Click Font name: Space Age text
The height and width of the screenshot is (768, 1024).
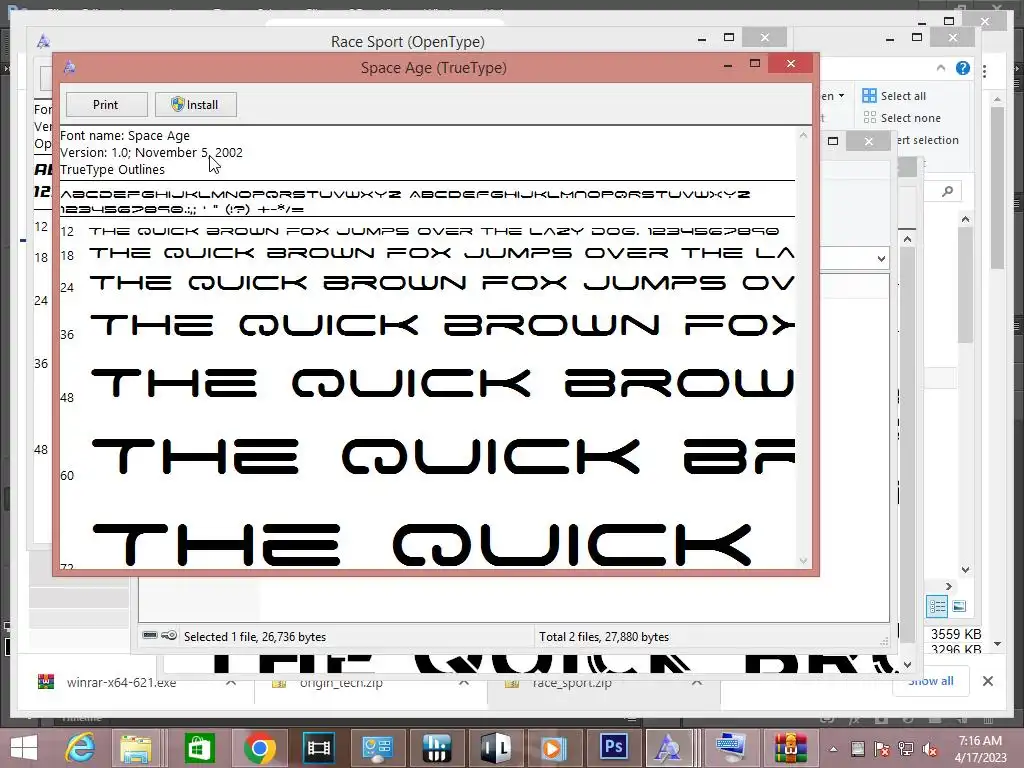[125, 136]
